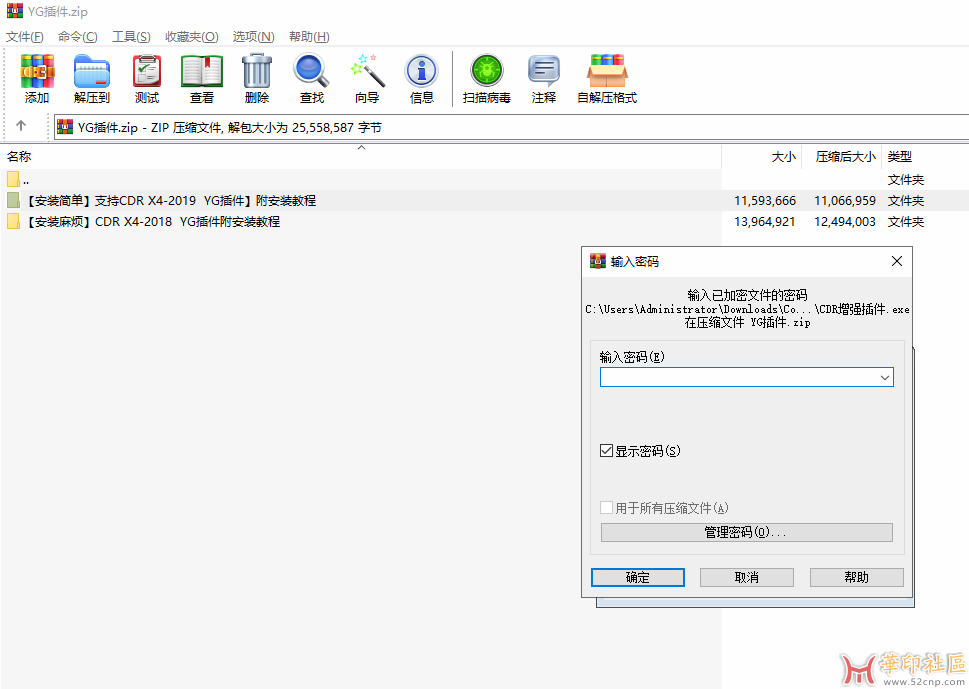Viewport: 969px width, 689px height.
Task: Open the Help (帮助) menu
Action: [309, 37]
